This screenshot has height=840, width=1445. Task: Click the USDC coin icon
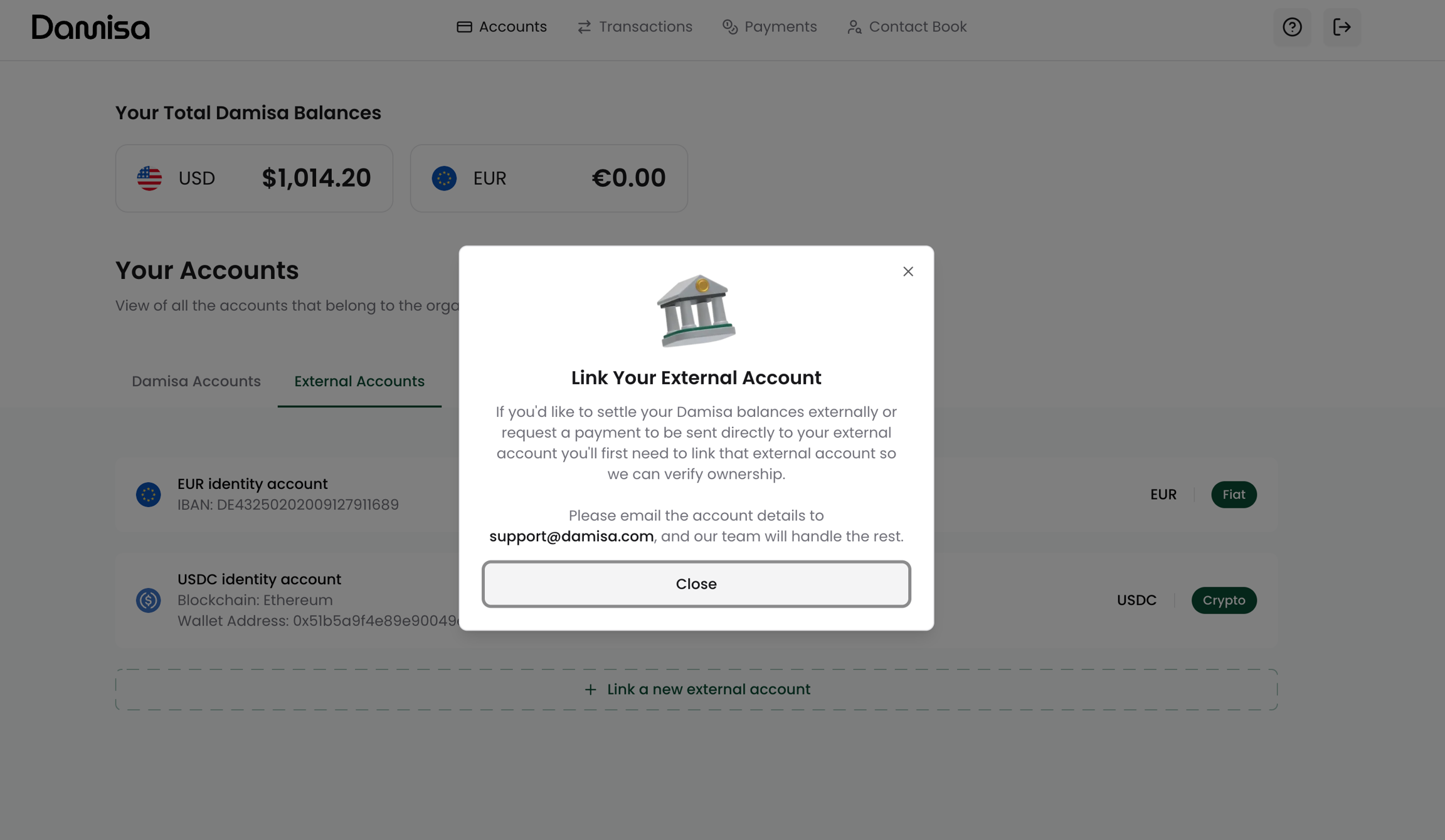coord(149,600)
